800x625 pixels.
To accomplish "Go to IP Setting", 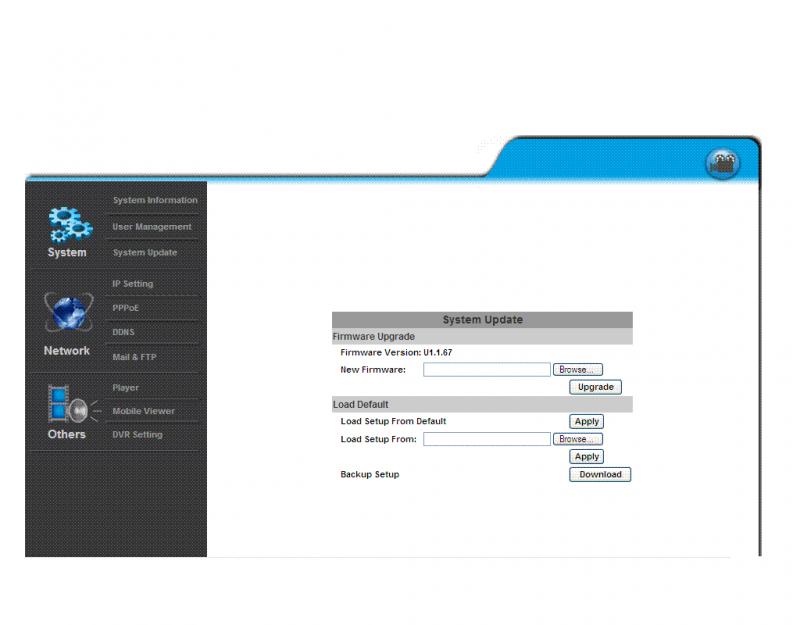I will click(133, 284).
